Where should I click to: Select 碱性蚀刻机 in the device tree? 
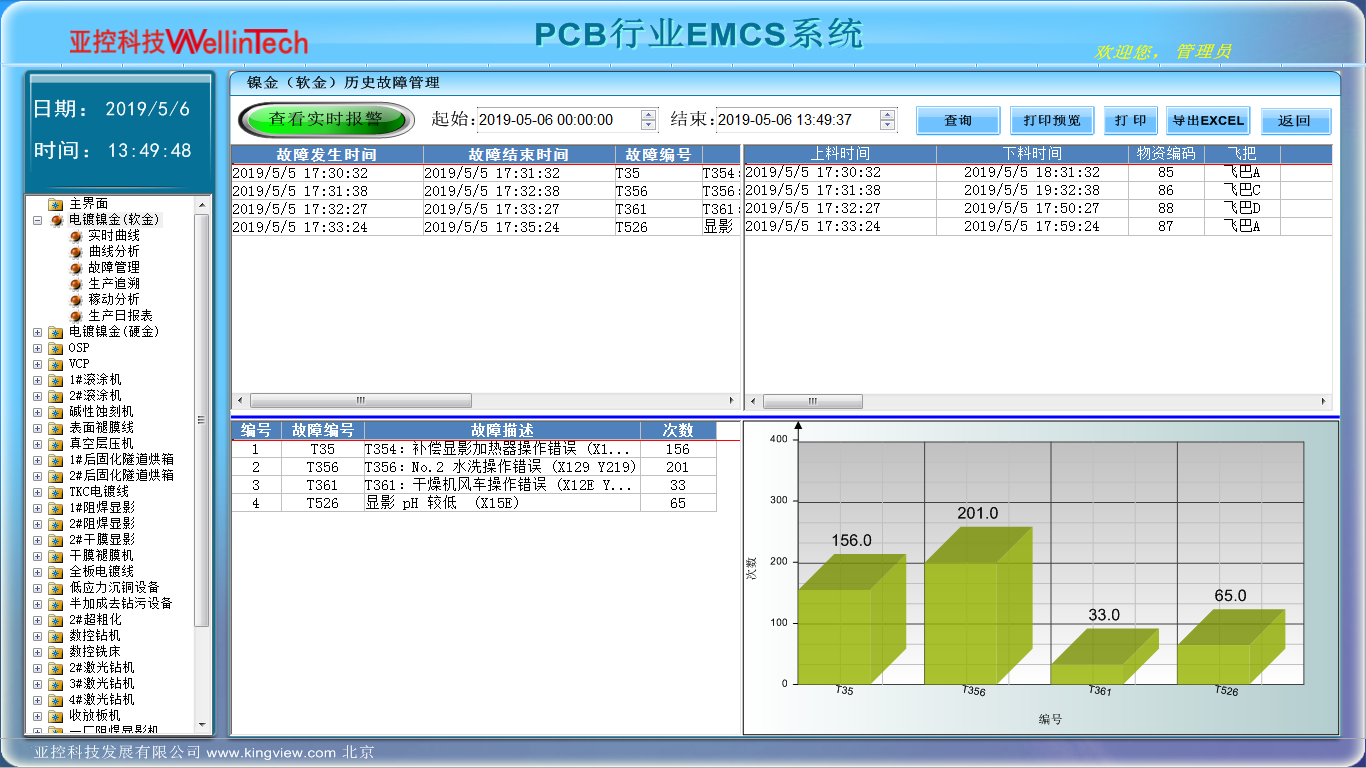[100, 412]
